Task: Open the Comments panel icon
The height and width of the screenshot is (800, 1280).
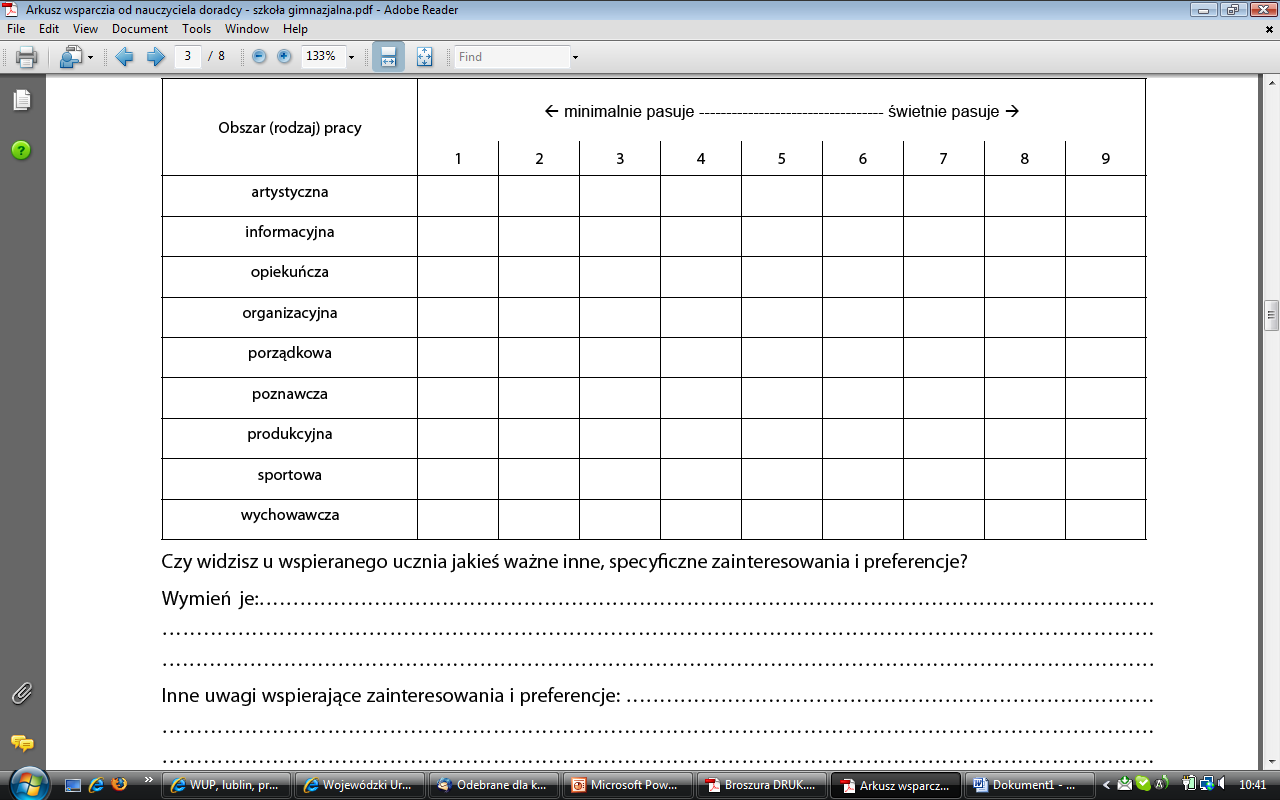Action: [x=21, y=743]
